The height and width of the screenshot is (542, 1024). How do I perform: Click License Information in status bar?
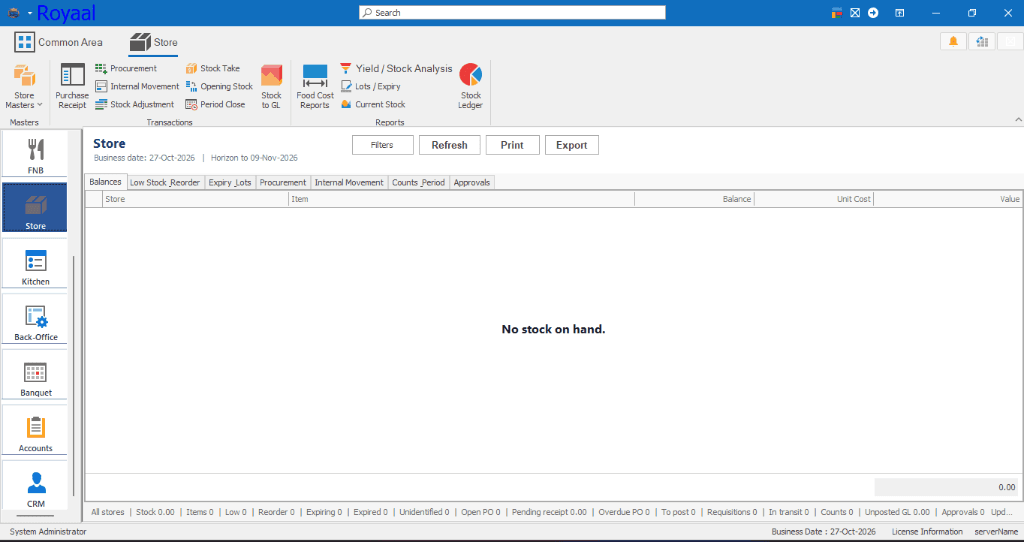(x=927, y=532)
